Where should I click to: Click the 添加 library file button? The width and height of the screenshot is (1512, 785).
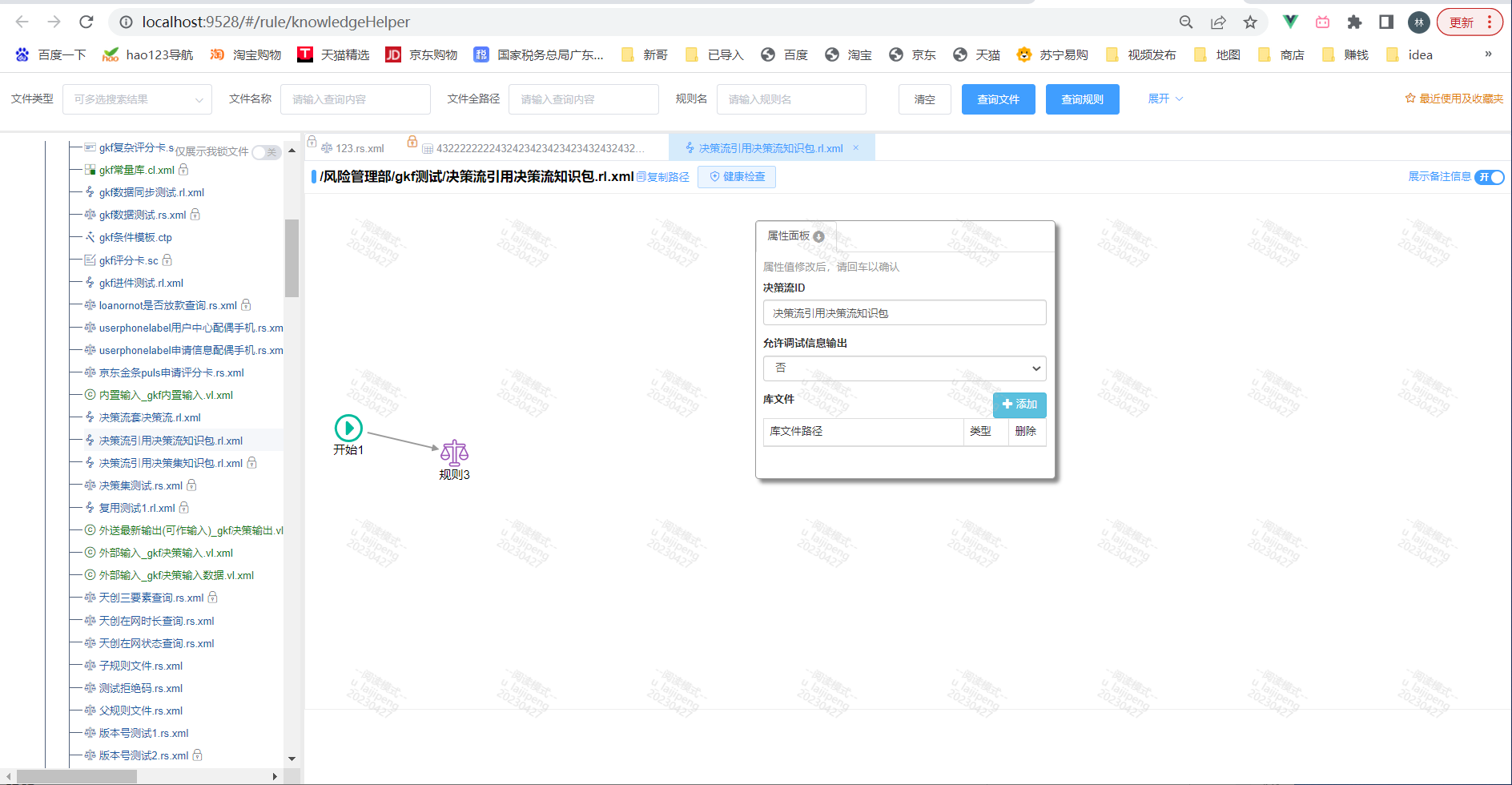click(1019, 405)
